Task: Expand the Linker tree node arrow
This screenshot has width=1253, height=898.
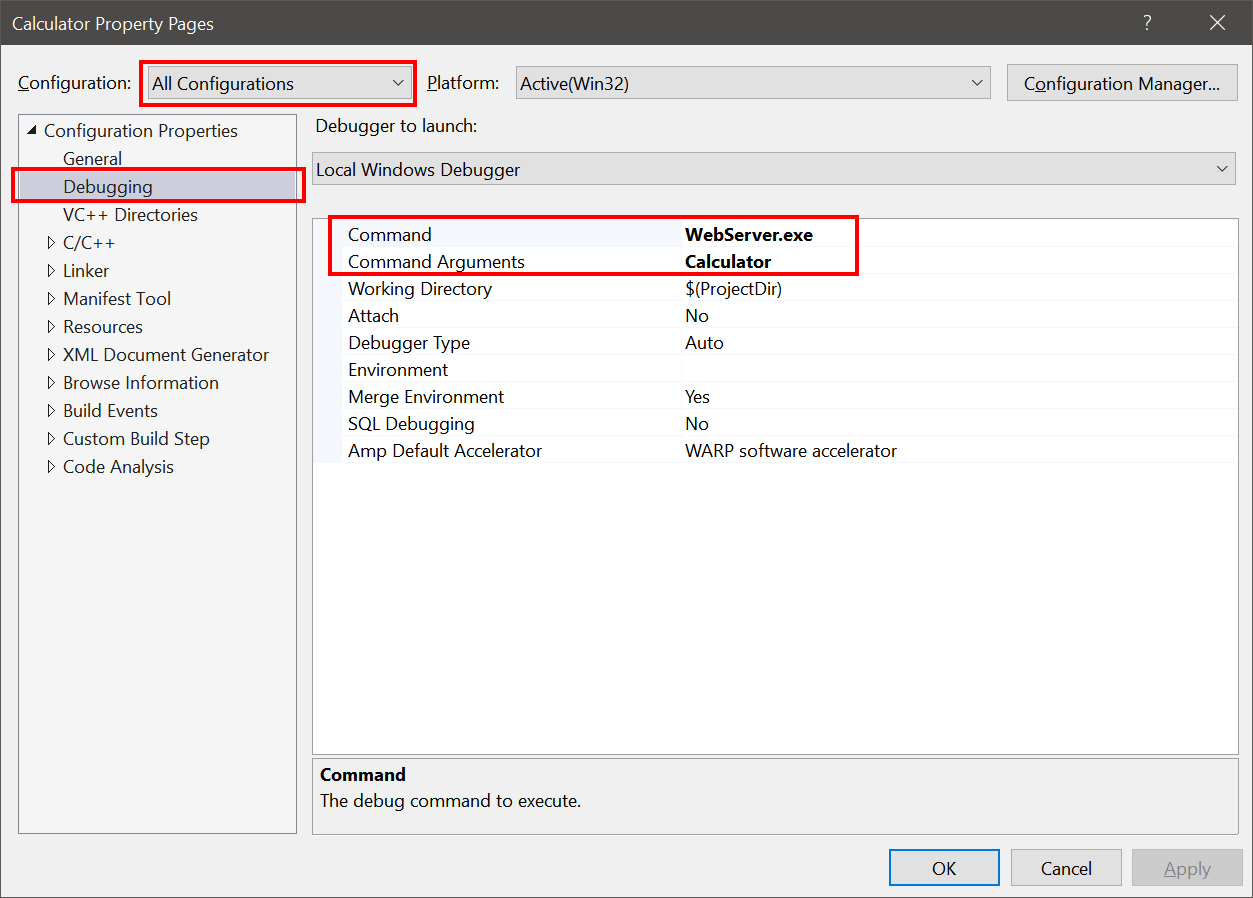Action: 51,271
